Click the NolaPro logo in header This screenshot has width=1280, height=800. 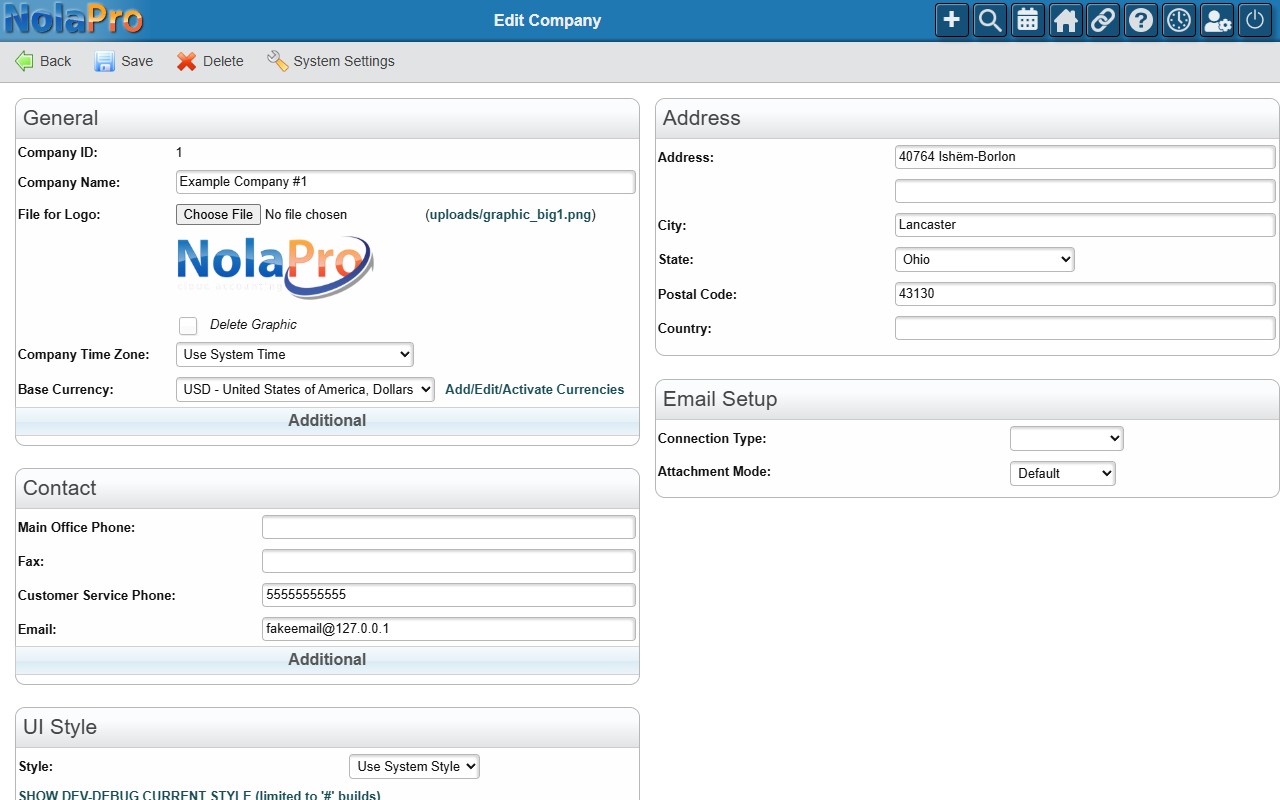73,19
